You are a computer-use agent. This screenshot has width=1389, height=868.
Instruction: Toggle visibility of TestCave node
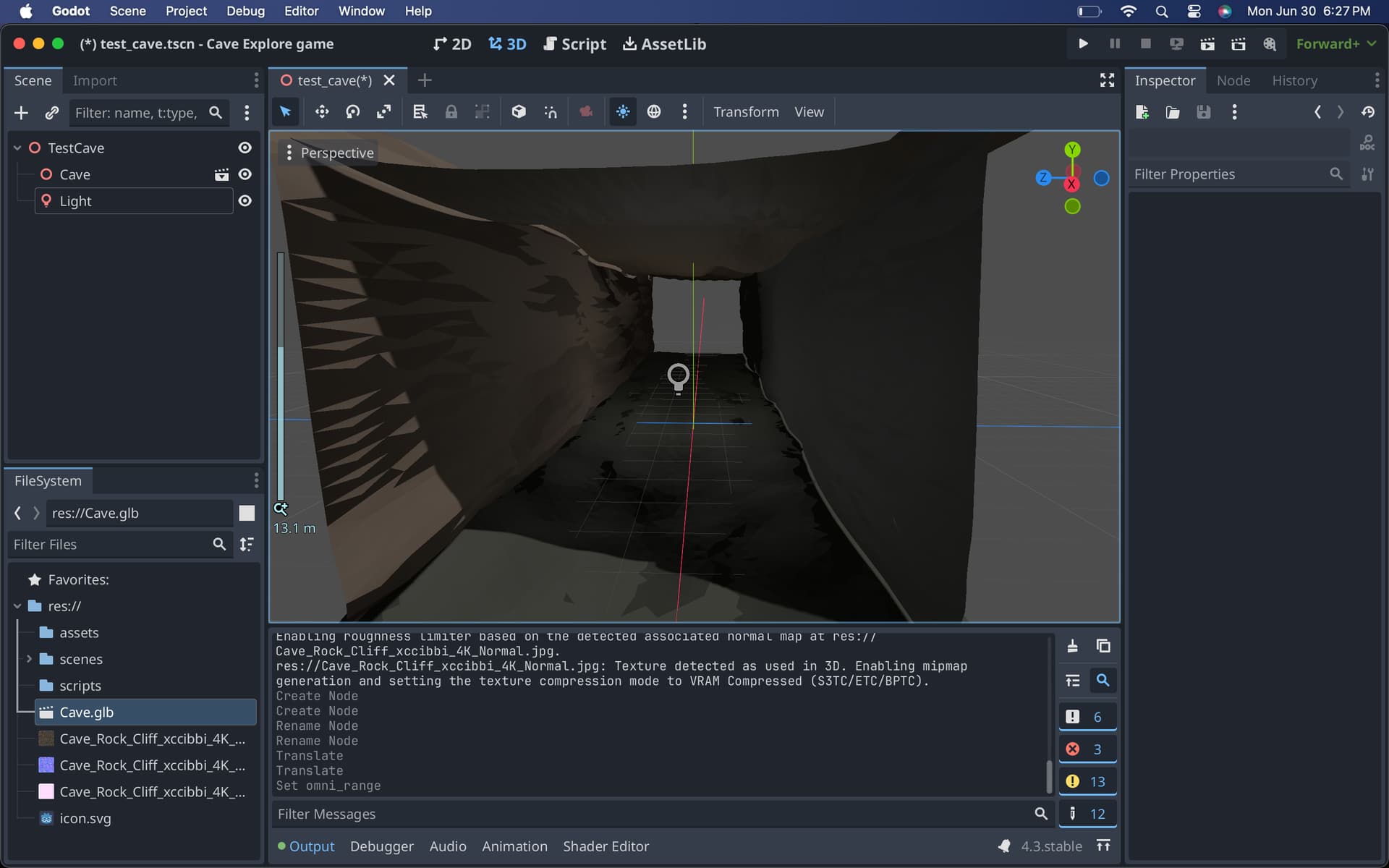point(245,148)
